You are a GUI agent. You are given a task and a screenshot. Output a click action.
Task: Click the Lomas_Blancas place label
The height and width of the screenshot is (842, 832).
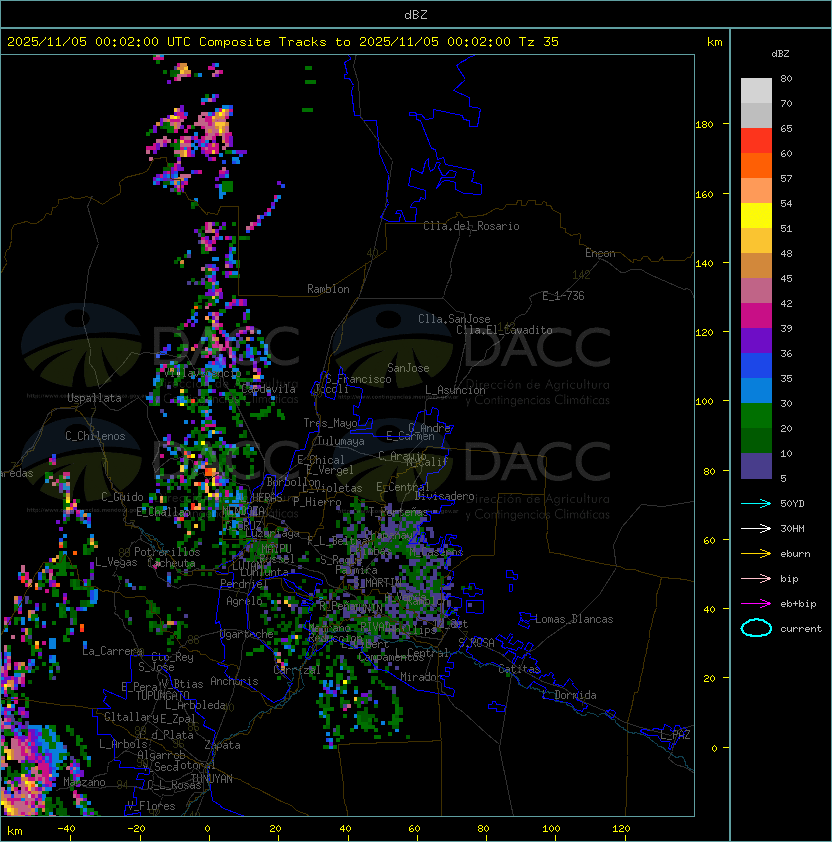574,619
